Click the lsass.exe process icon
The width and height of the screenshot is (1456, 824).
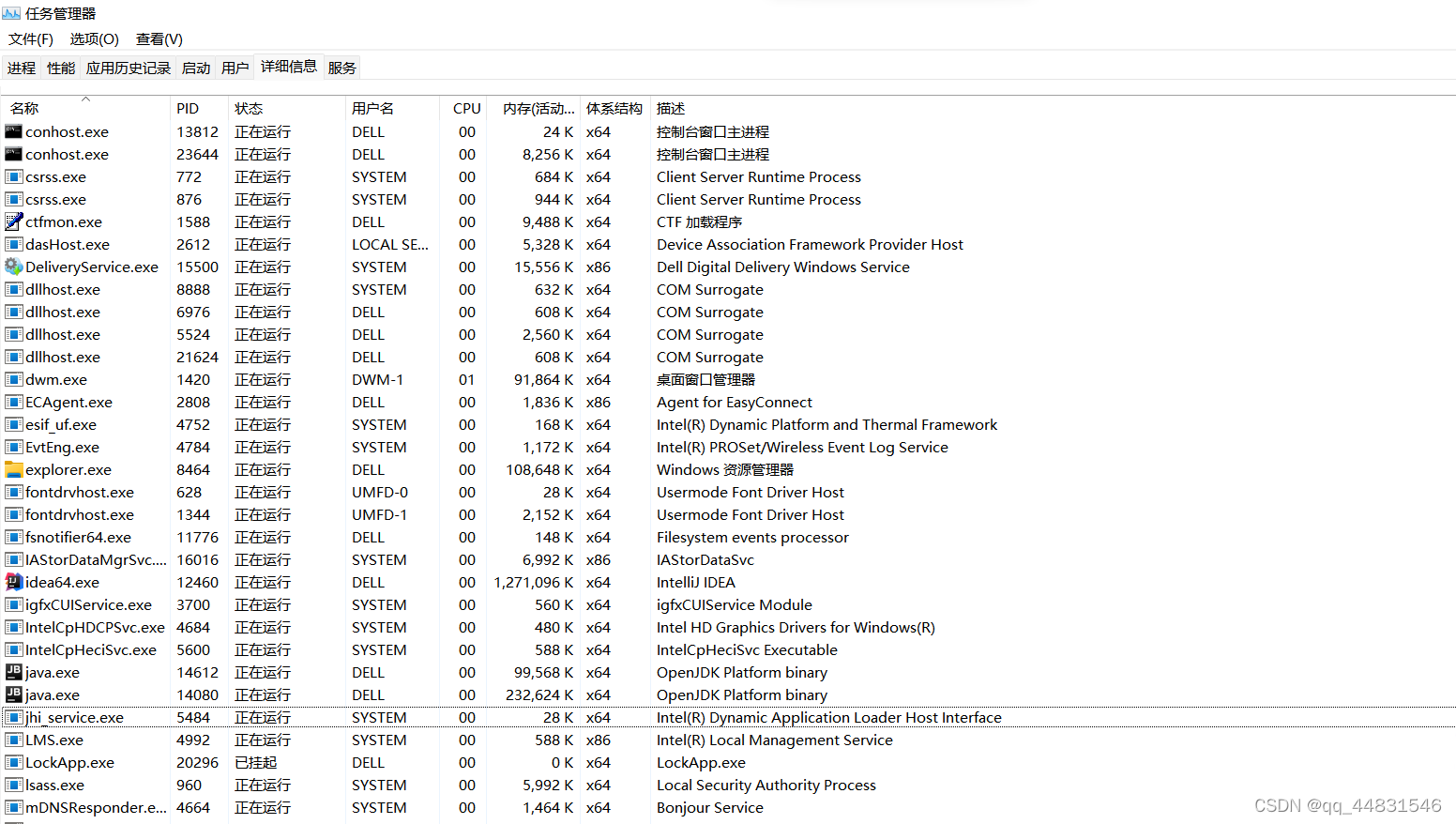pos(13,785)
